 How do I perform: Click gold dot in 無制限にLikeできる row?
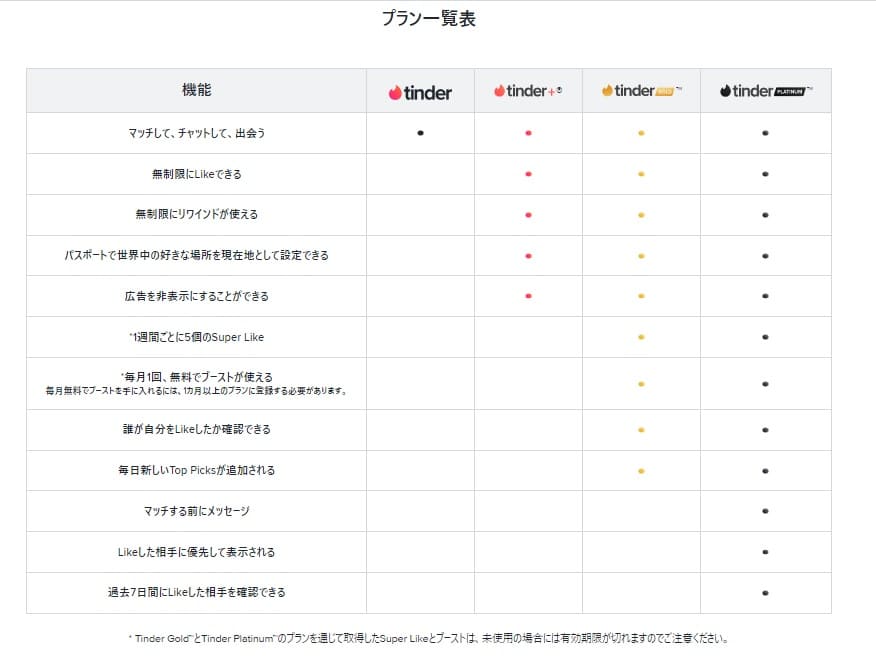point(641,174)
